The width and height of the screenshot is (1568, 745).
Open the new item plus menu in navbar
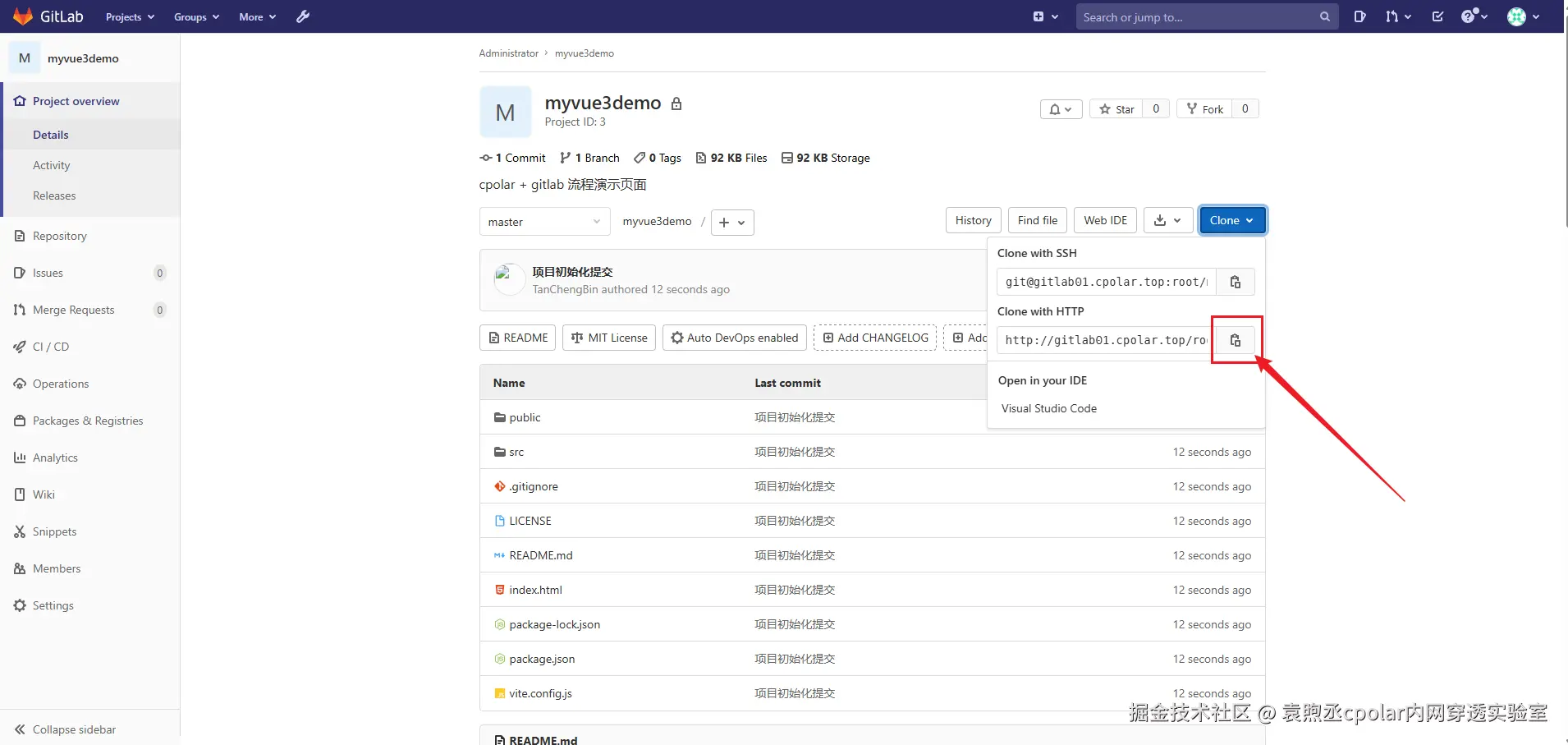(1045, 16)
